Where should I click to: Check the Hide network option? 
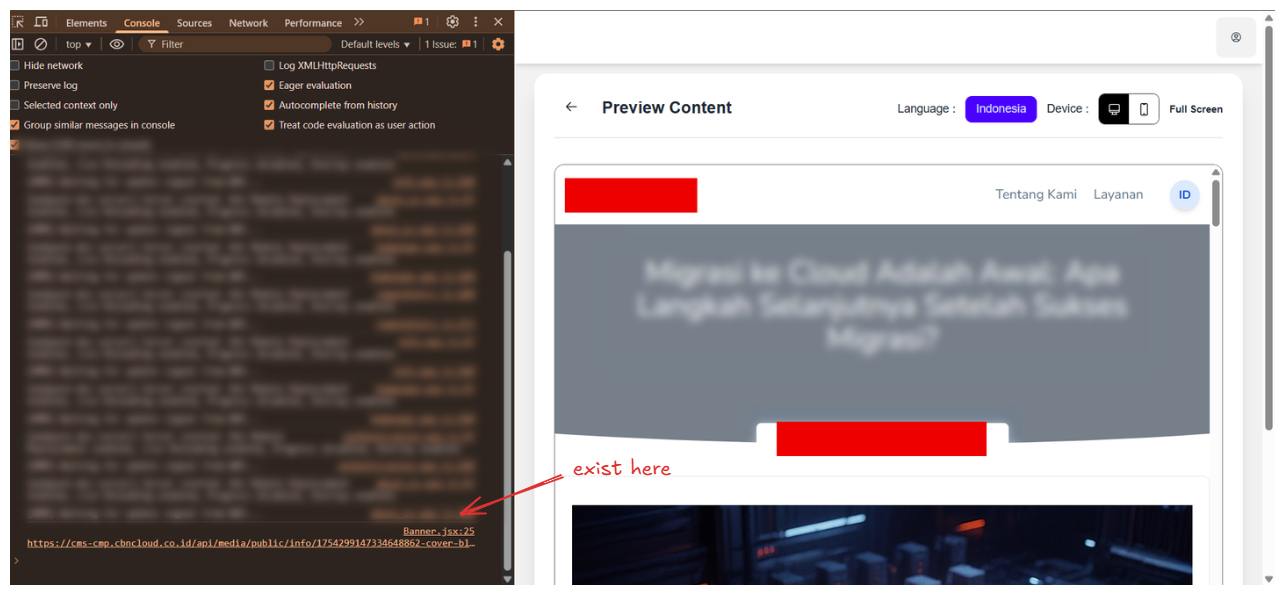(15, 65)
